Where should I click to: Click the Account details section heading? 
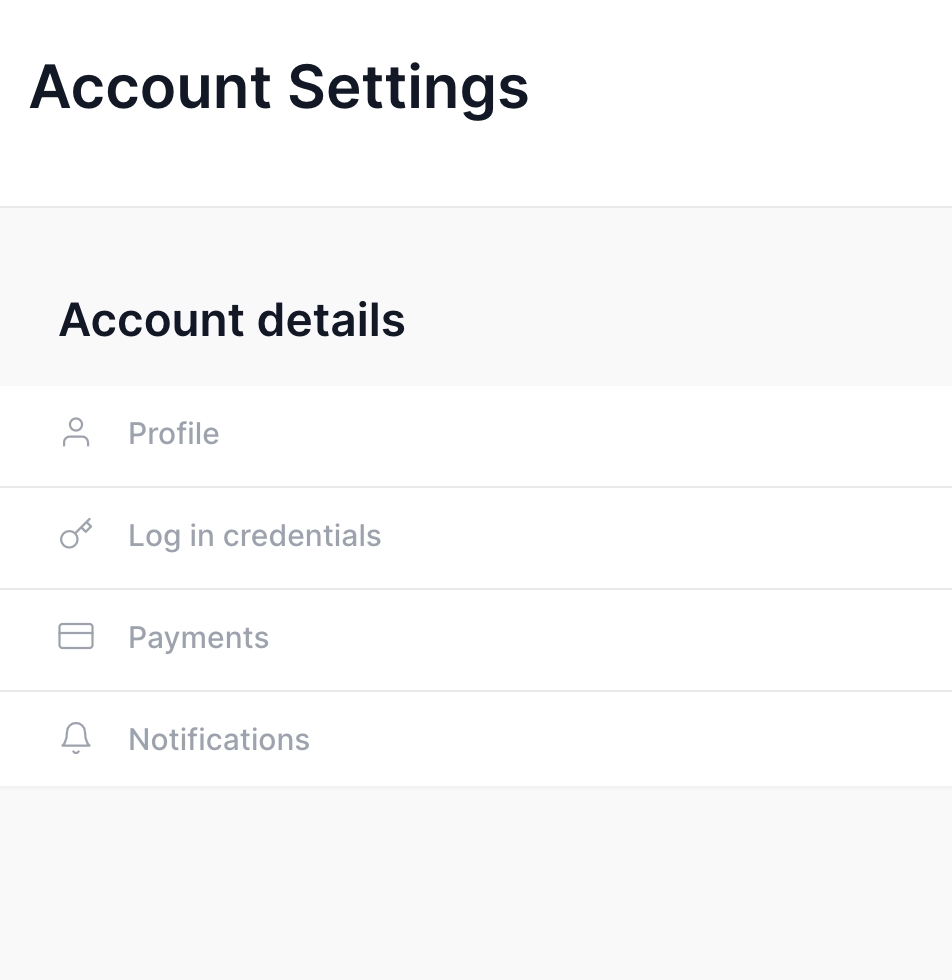coord(232,320)
